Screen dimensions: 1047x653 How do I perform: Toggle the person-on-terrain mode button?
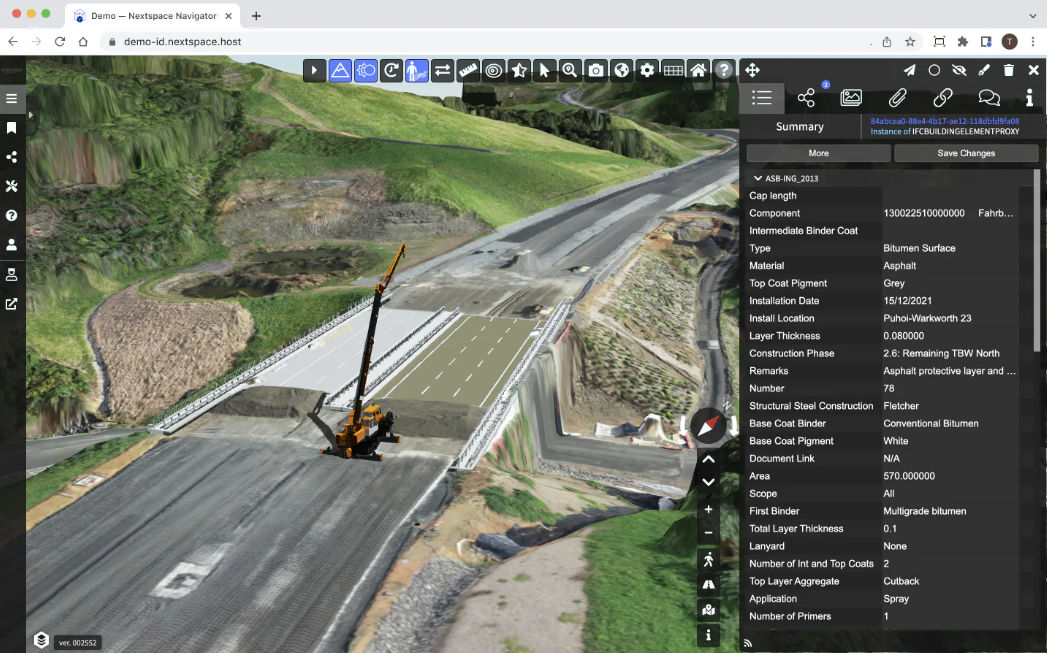coord(417,70)
